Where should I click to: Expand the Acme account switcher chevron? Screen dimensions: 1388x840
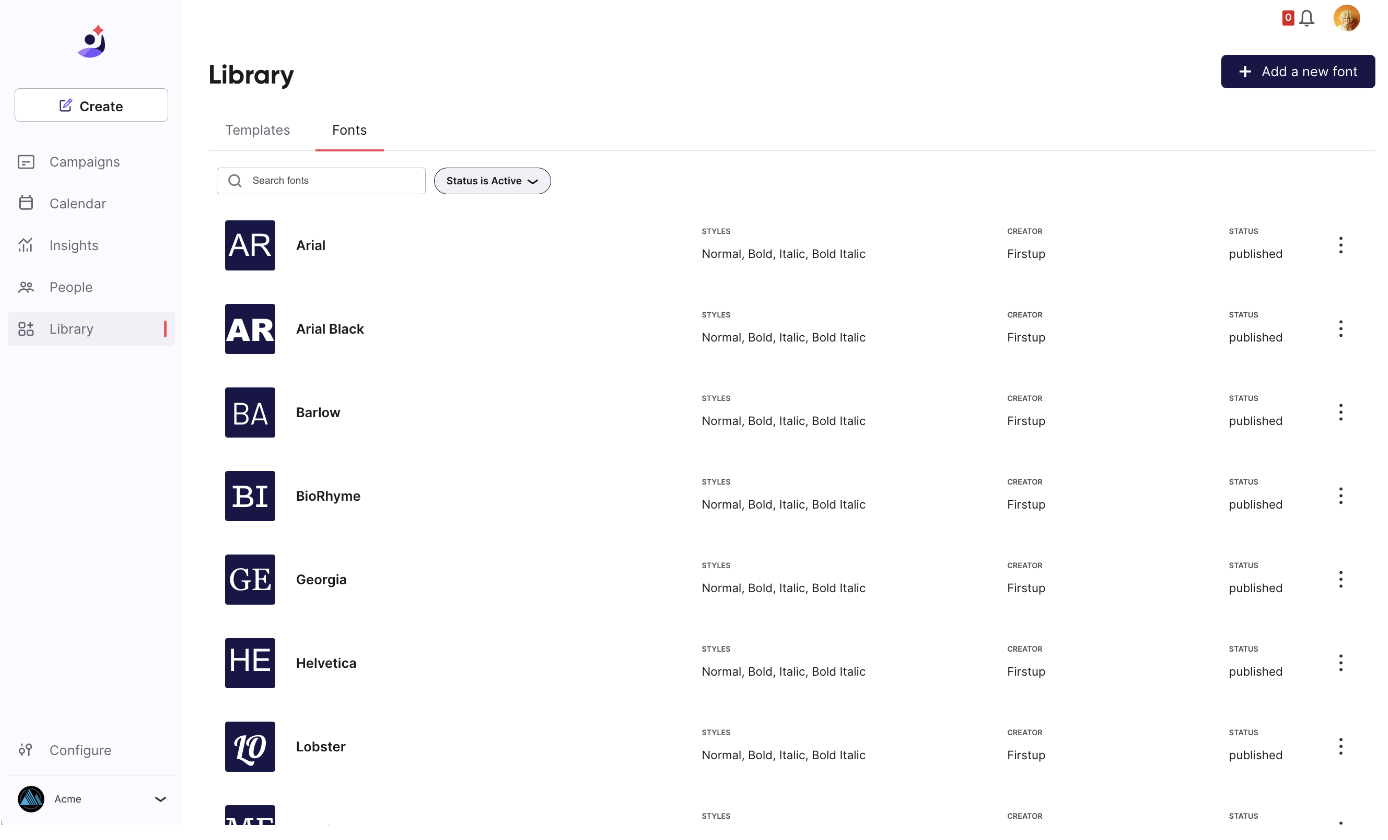pos(160,799)
